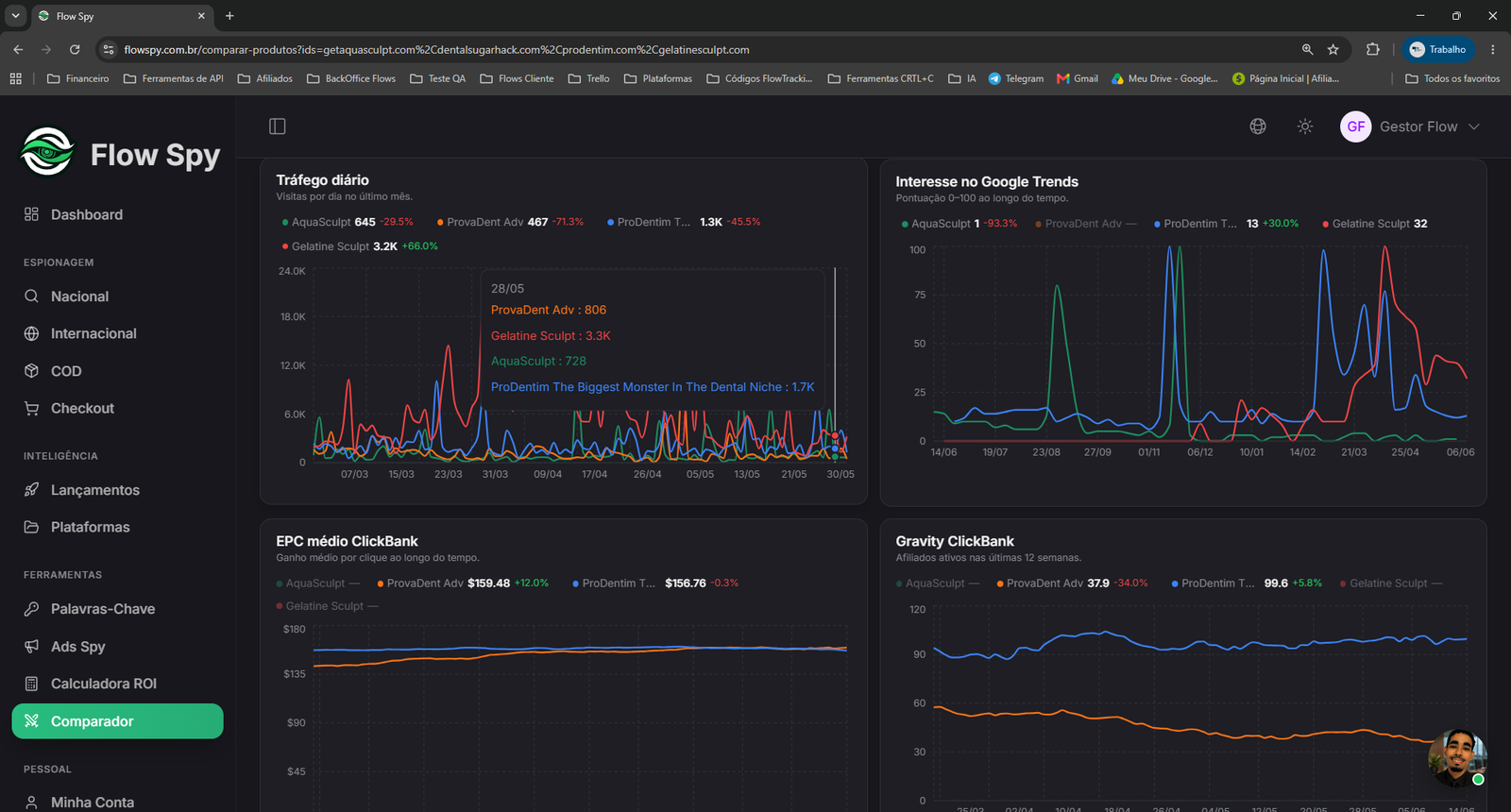
Task: Open the browser zoom magnifier icon
Action: point(1307,49)
